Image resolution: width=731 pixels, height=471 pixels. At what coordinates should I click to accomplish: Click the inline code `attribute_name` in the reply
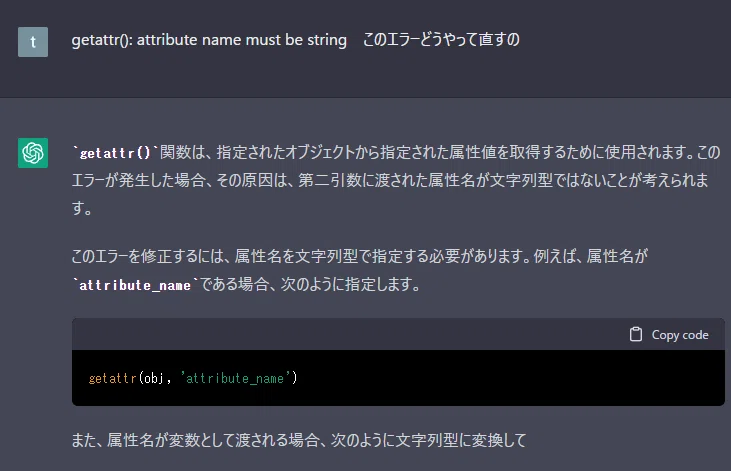point(135,285)
